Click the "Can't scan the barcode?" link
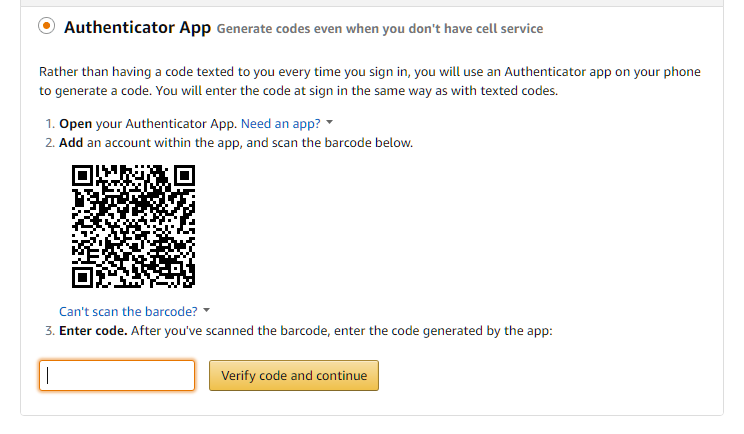 pos(128,312)
